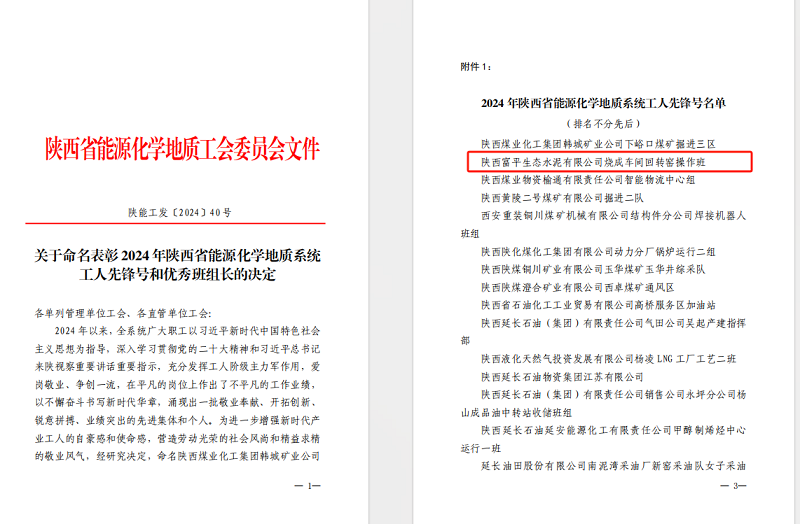800x524 pixels.
Task: Click body line starting 业工人的自豪感和使命感
Action: coord(178,438)
